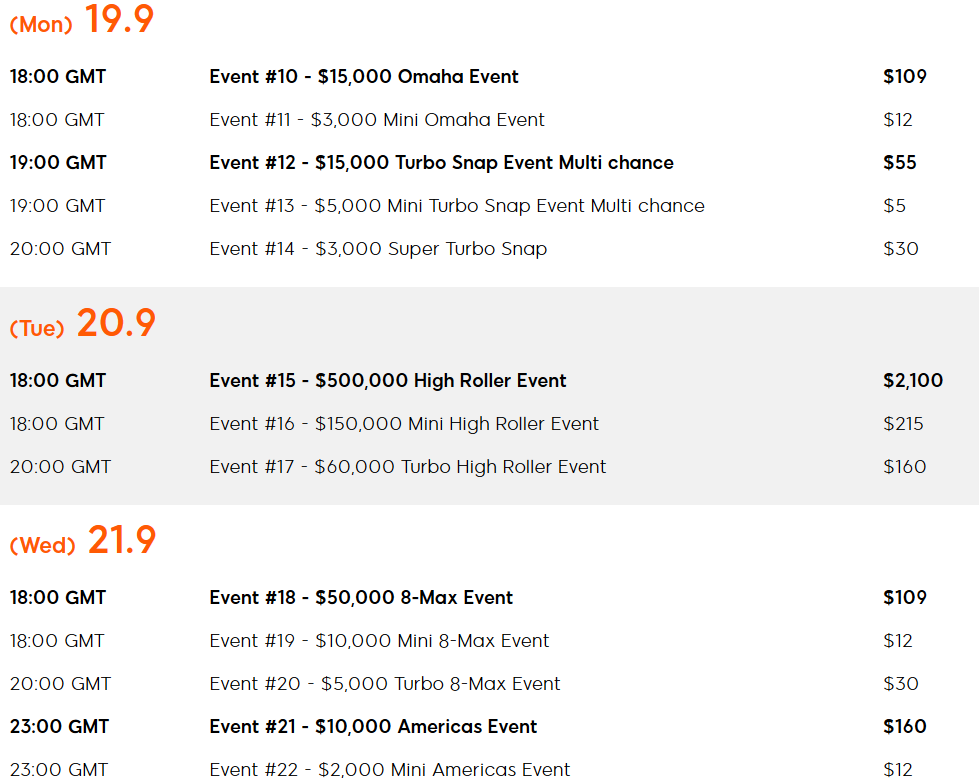
Task: Click the (Mon) 19.9 date heading
Action: pos(82,19)
